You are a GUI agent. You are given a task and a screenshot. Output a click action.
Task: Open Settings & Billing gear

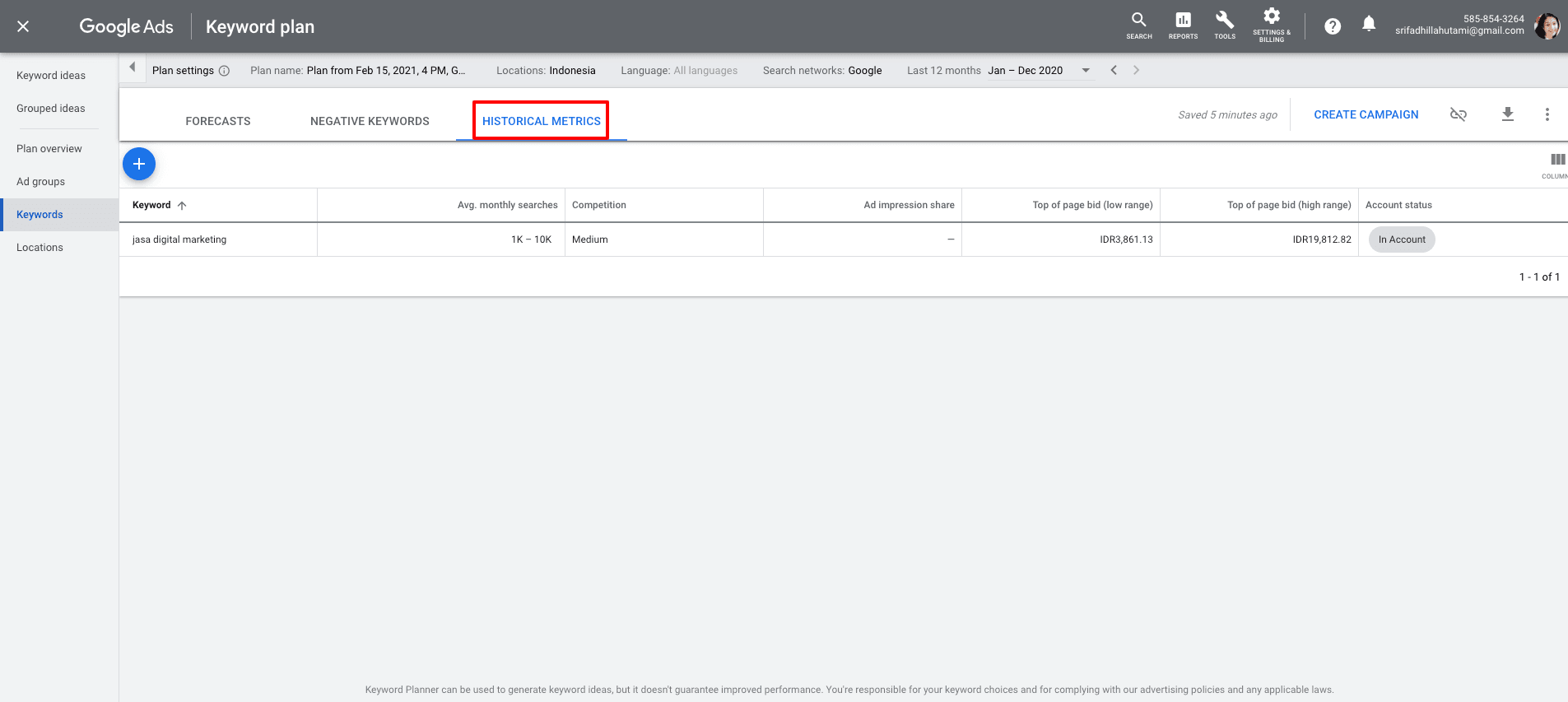point(1272,25)
